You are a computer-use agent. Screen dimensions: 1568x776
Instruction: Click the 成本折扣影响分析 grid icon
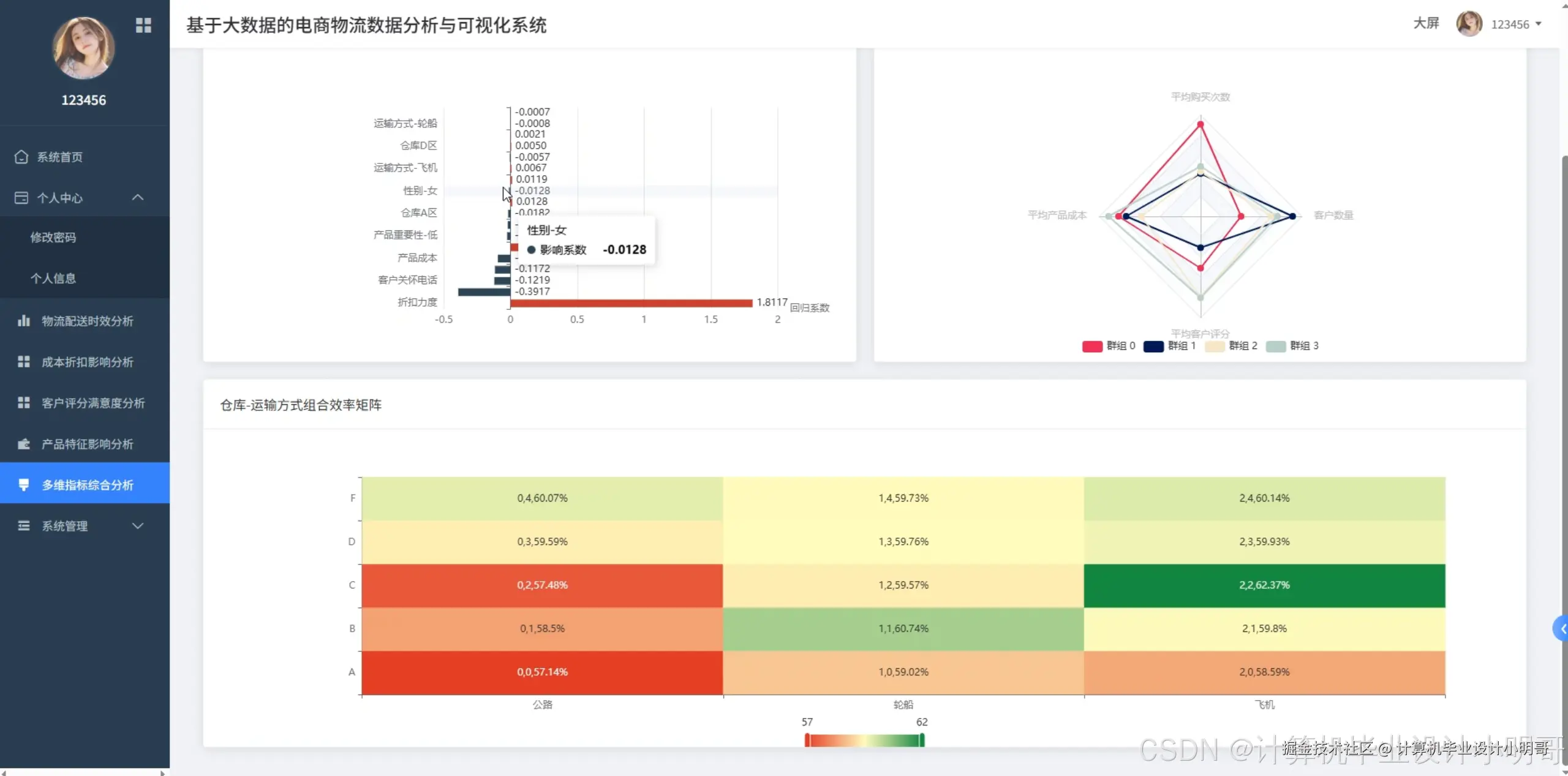pos(24,362)
